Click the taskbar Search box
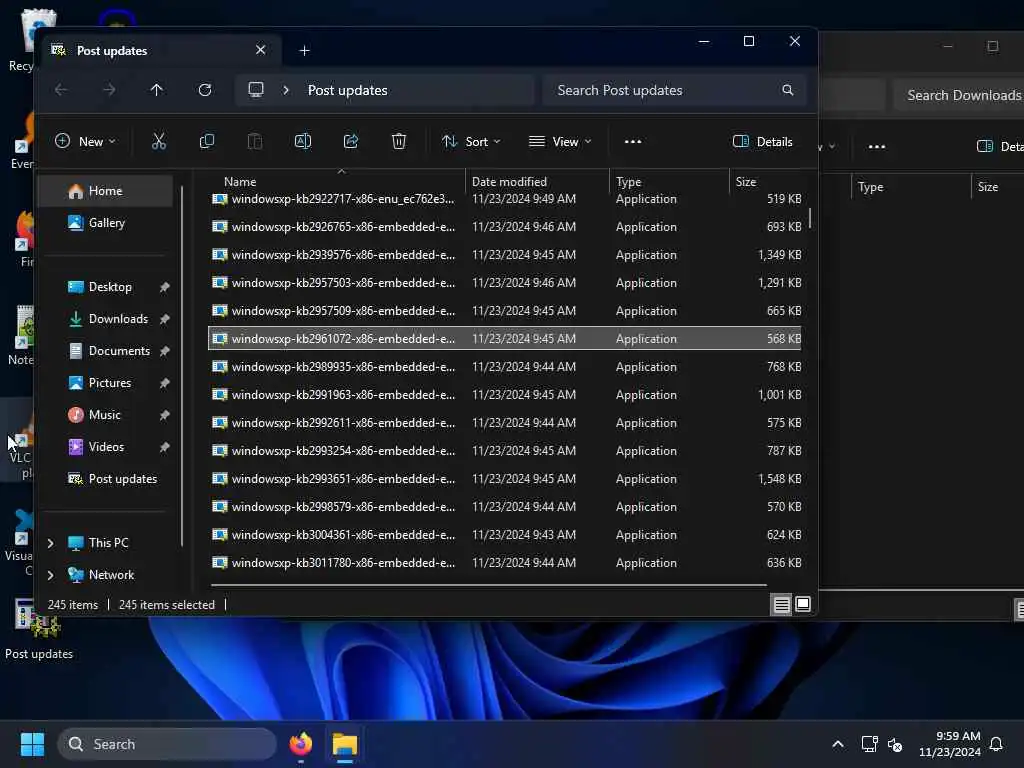Image resolution: width=1024 pixels, height=768 pixels. coord(167,744)
